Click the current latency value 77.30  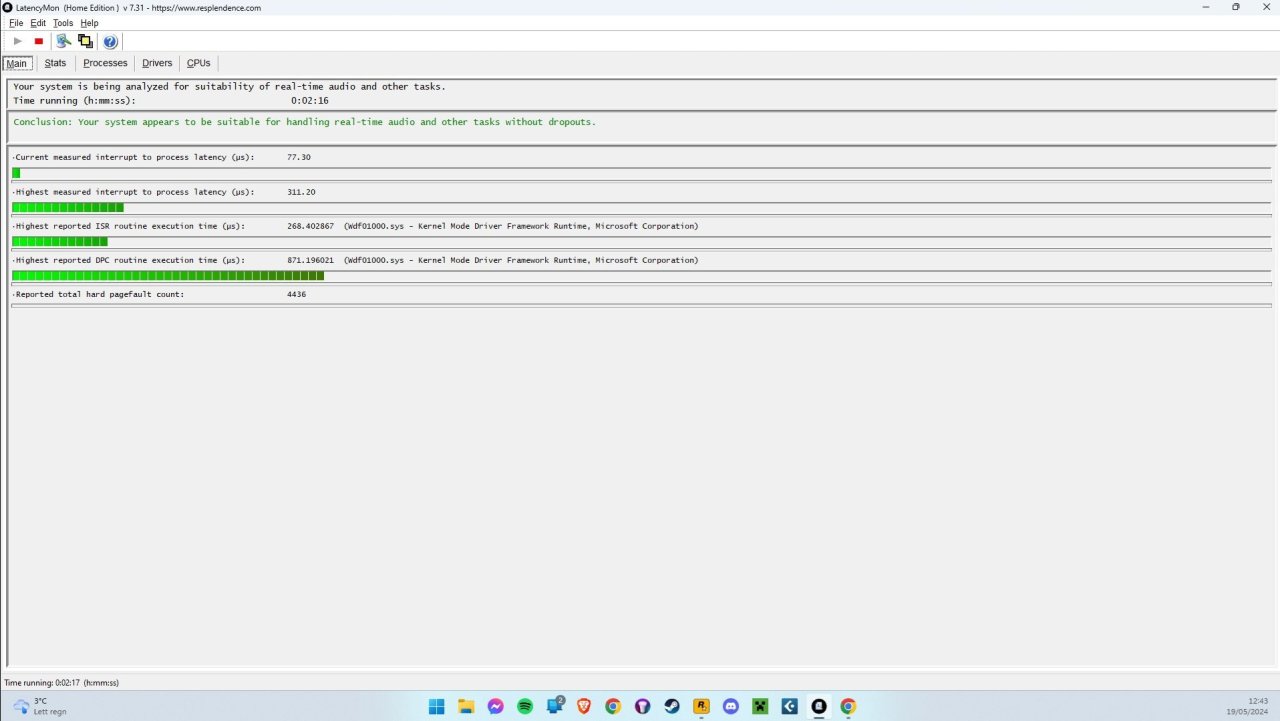point(299,157)
